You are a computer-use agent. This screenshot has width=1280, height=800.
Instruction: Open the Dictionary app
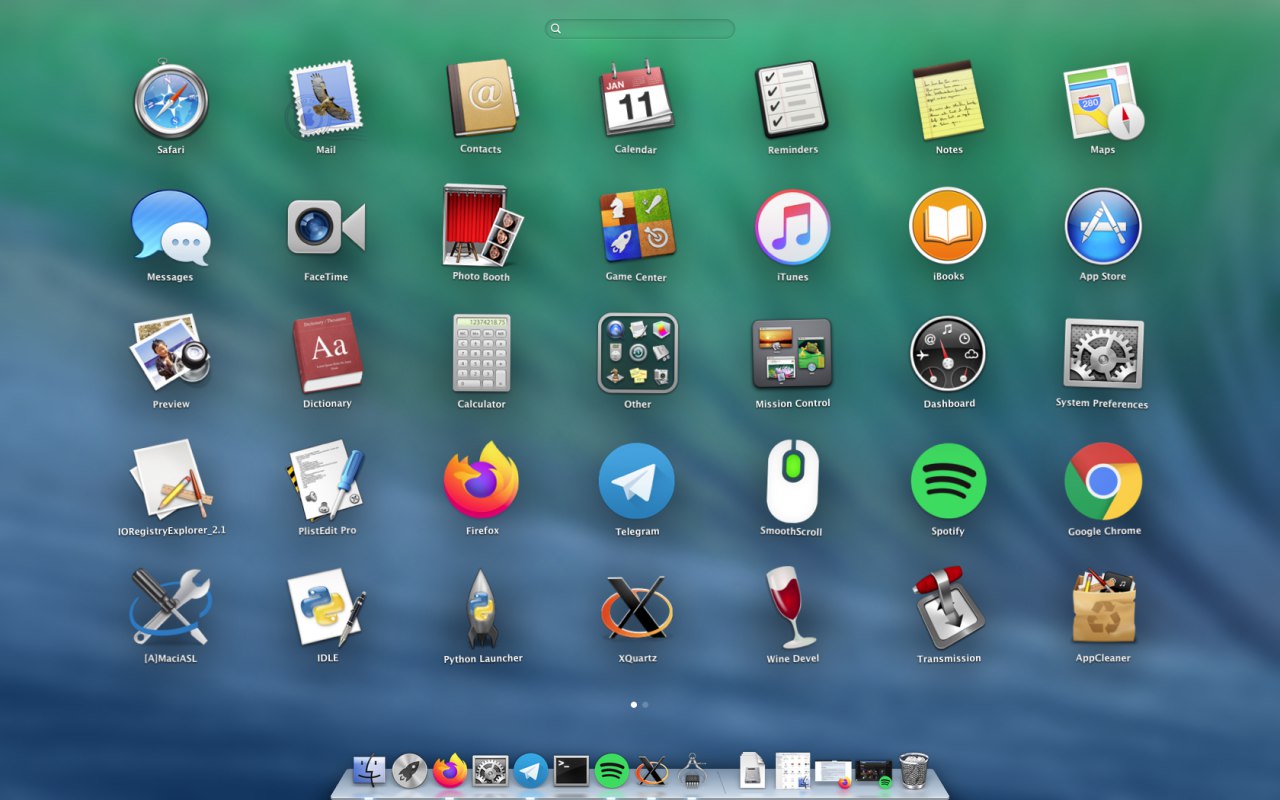click(x=327, y=352)
